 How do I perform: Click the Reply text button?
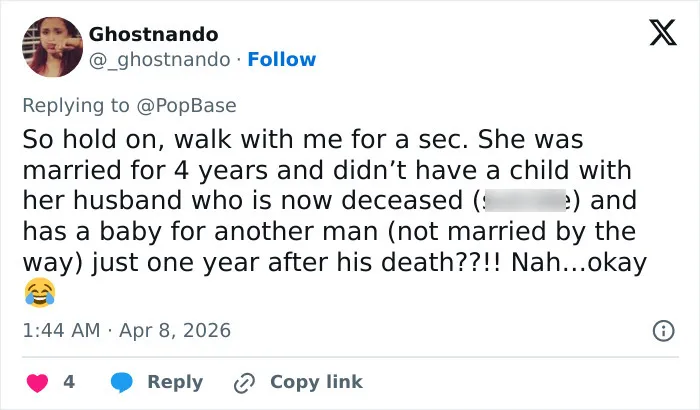tap(175, 382)
